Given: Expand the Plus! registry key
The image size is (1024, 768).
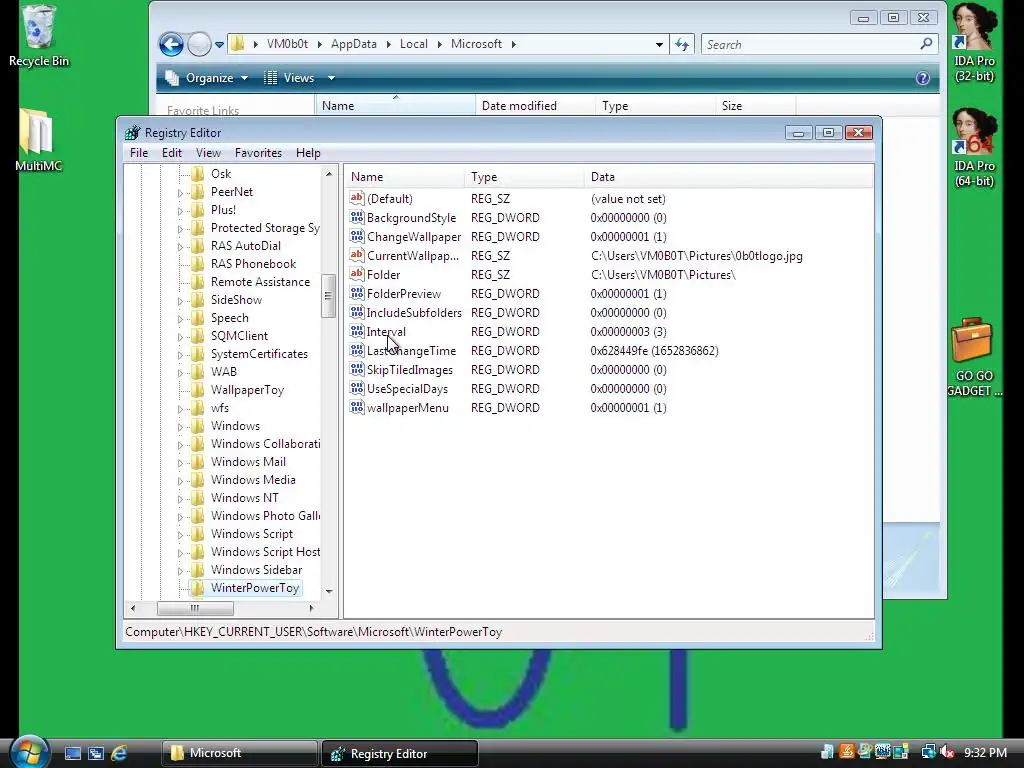Looking at the screenshot, I should [x=180, y=211].
